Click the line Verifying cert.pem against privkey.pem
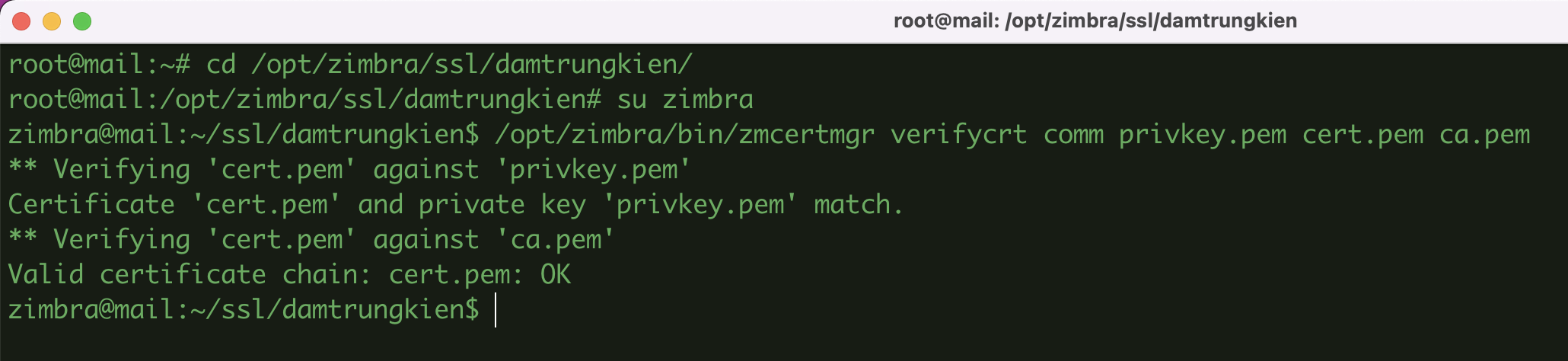1568x361 pixels. click(349, 170)
